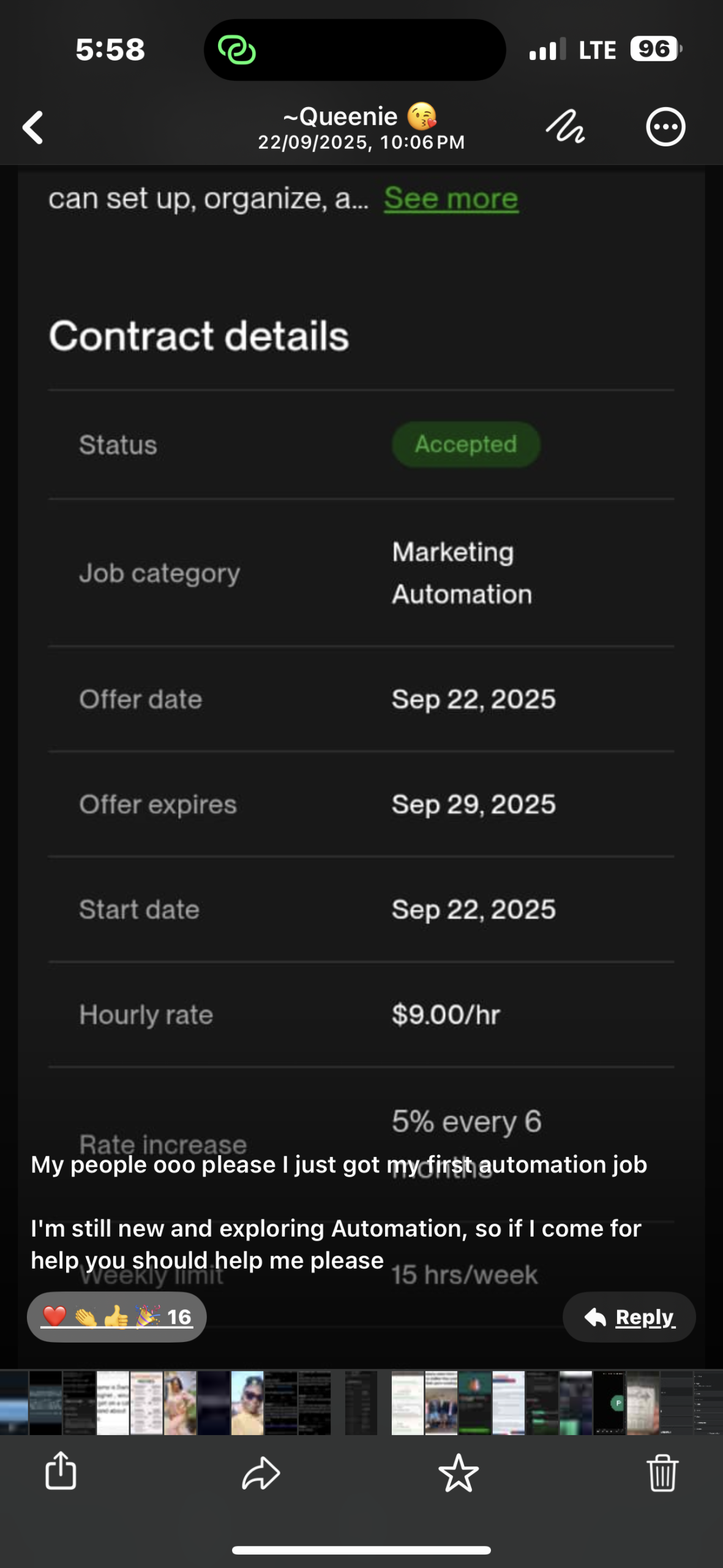Open the reactions pill showing 16
The height and width of the screenshot is (1568, 723).
click(116, 1317)
